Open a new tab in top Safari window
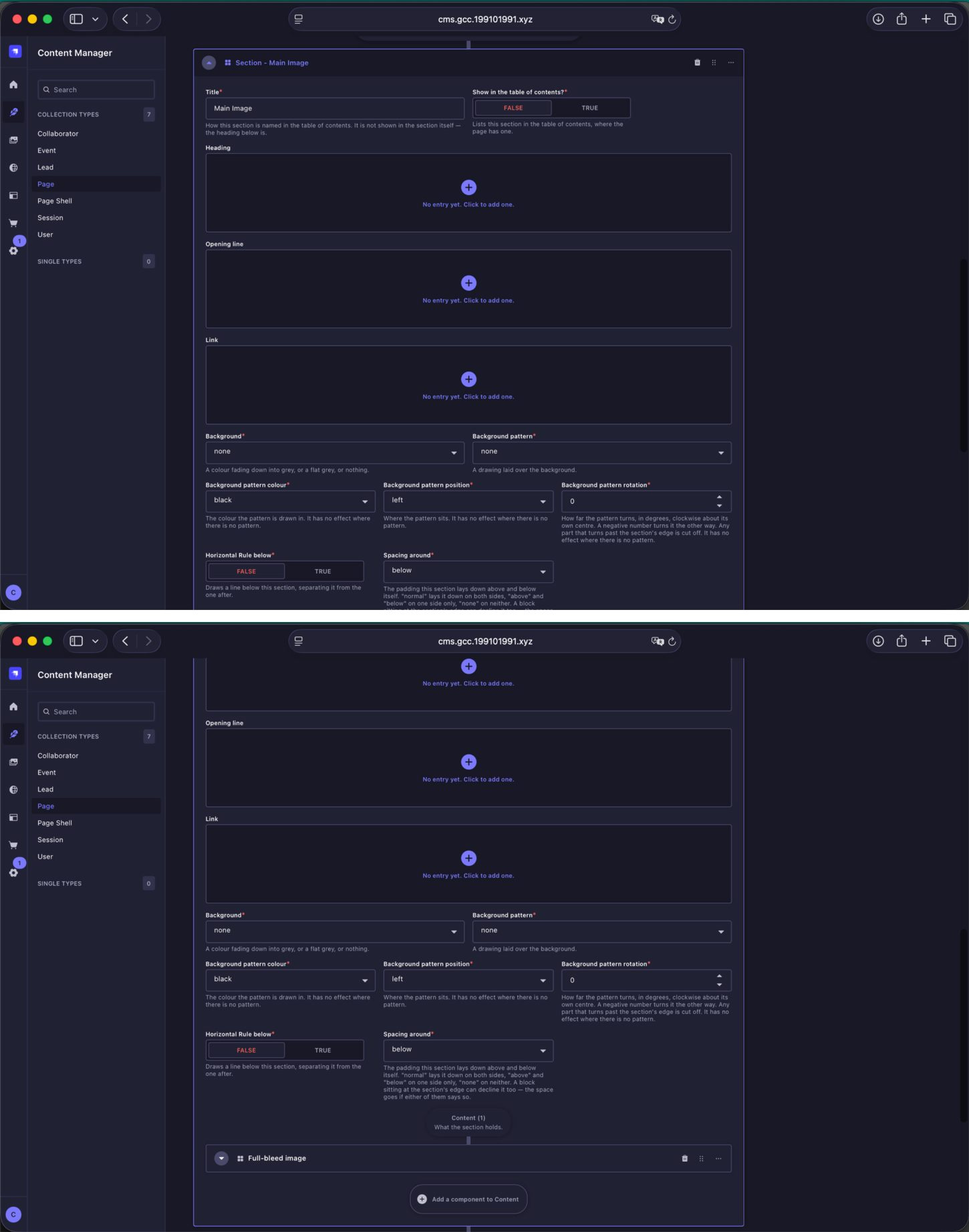This screenshot has width=969, height=1232. tap(926, 19)
